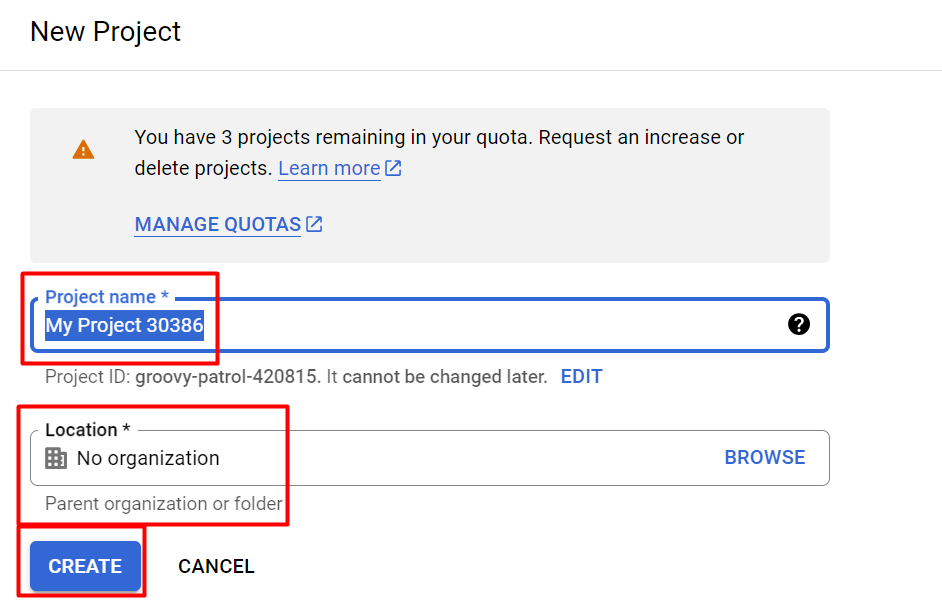Click the help question mark icon
This screenshot has width=942, height=600.
click(798, 324)
